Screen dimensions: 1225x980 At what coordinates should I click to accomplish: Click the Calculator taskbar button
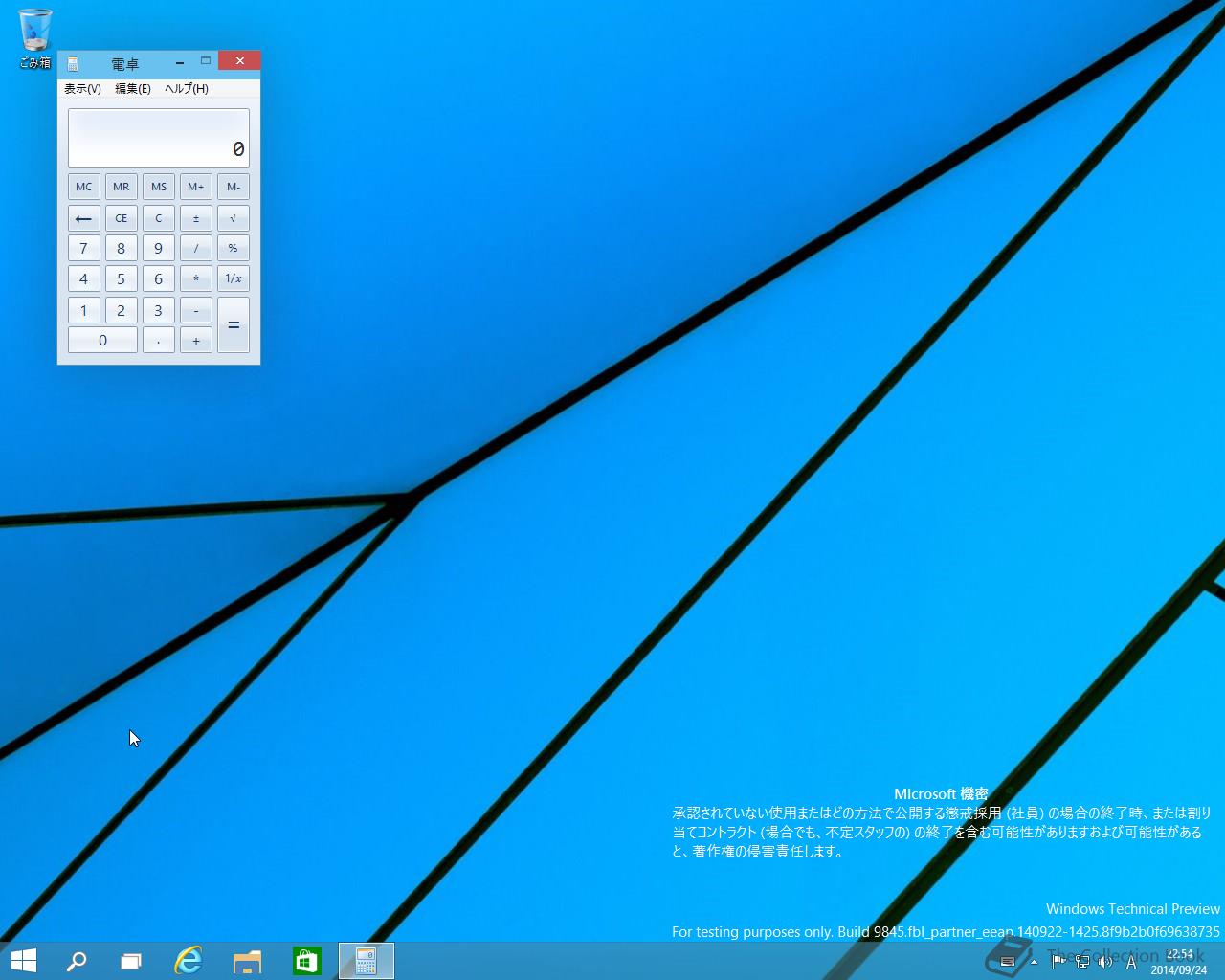367,961
